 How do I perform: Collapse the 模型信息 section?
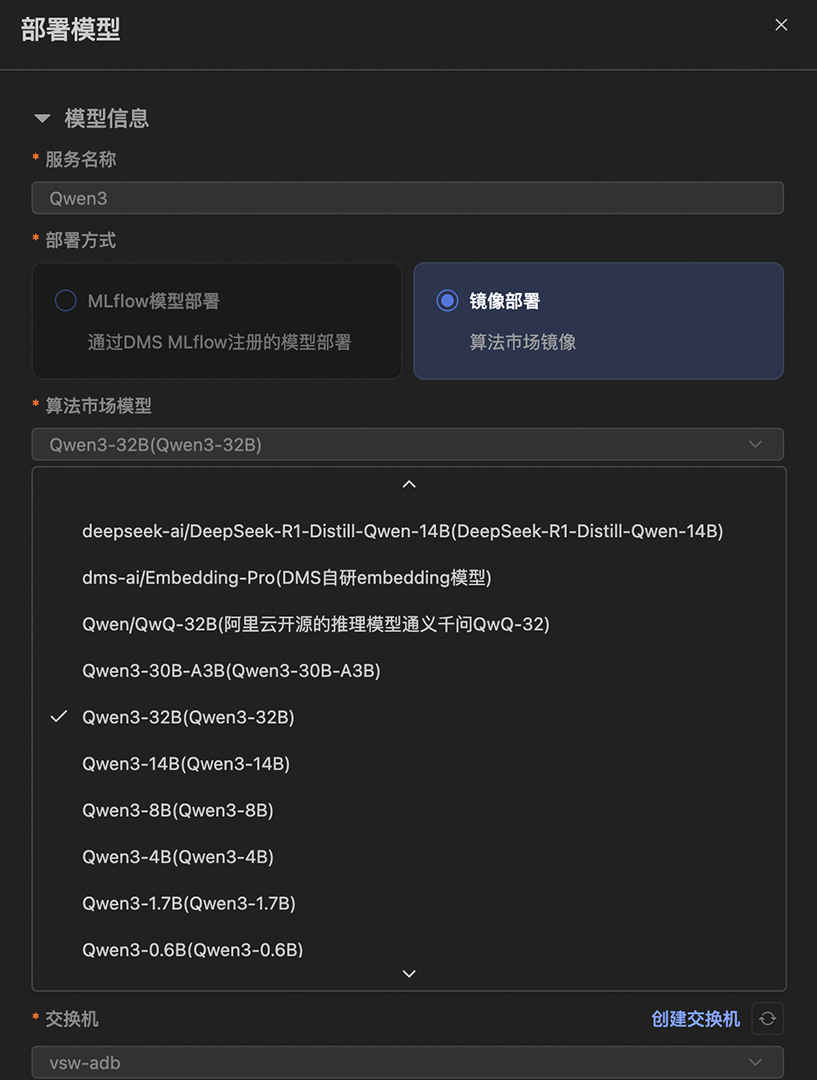tap(42, 119)
